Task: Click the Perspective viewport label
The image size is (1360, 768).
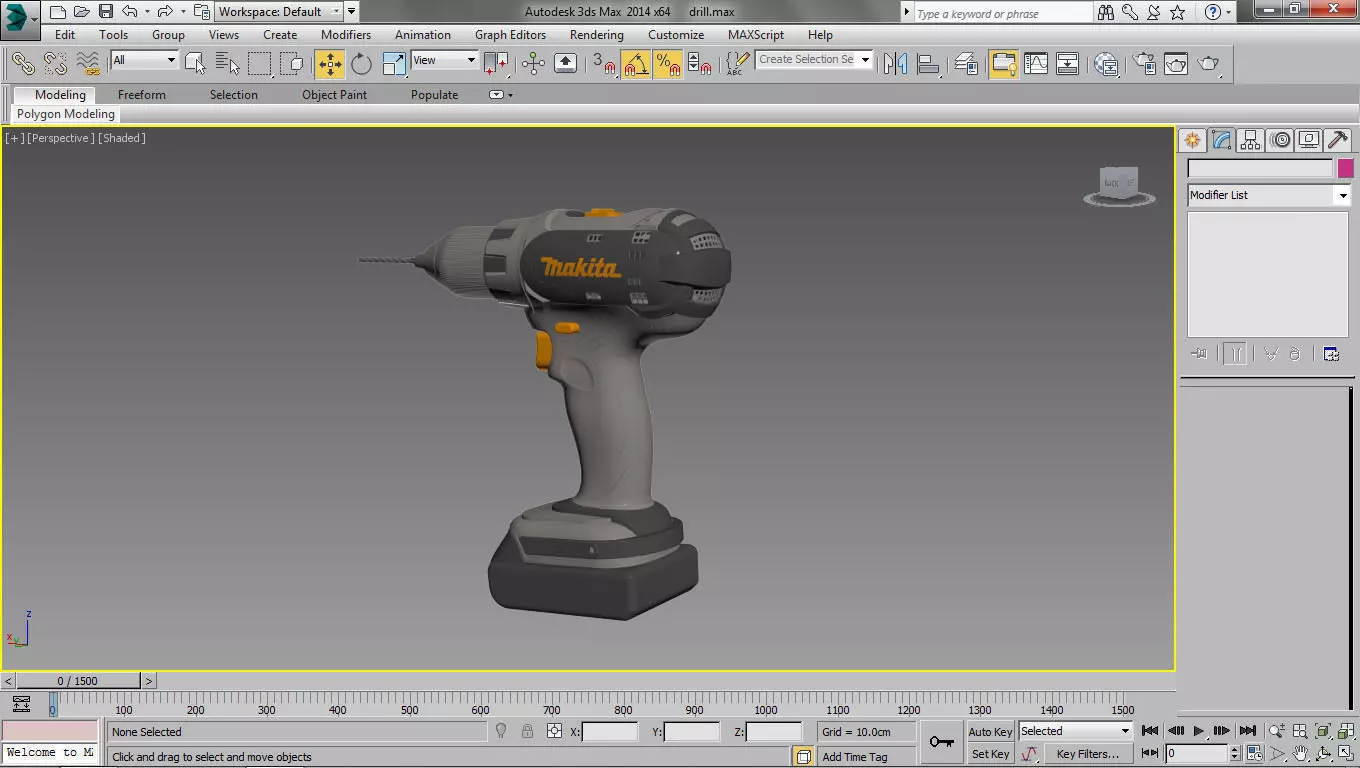Action: [61, 138]
